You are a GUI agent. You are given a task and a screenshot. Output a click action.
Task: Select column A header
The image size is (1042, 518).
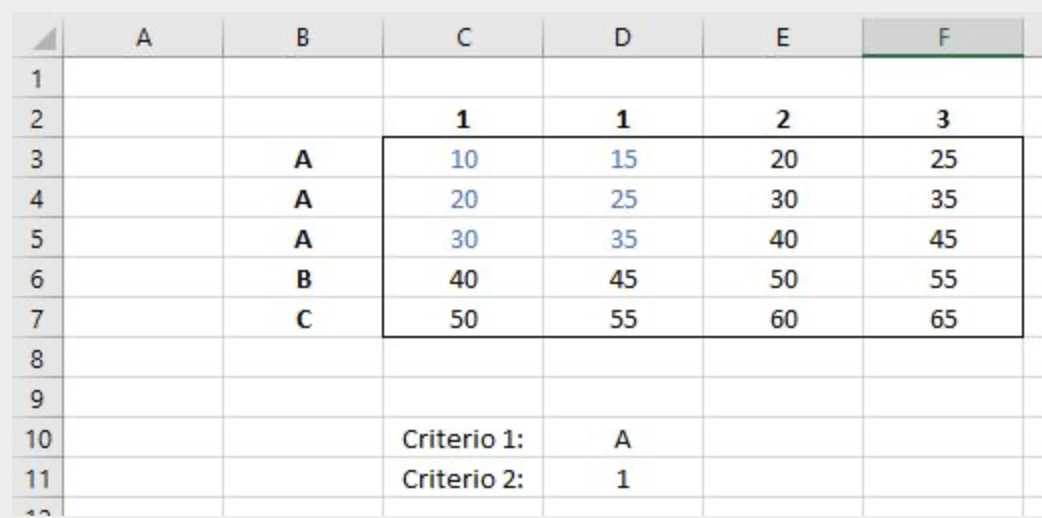point(142,38)
